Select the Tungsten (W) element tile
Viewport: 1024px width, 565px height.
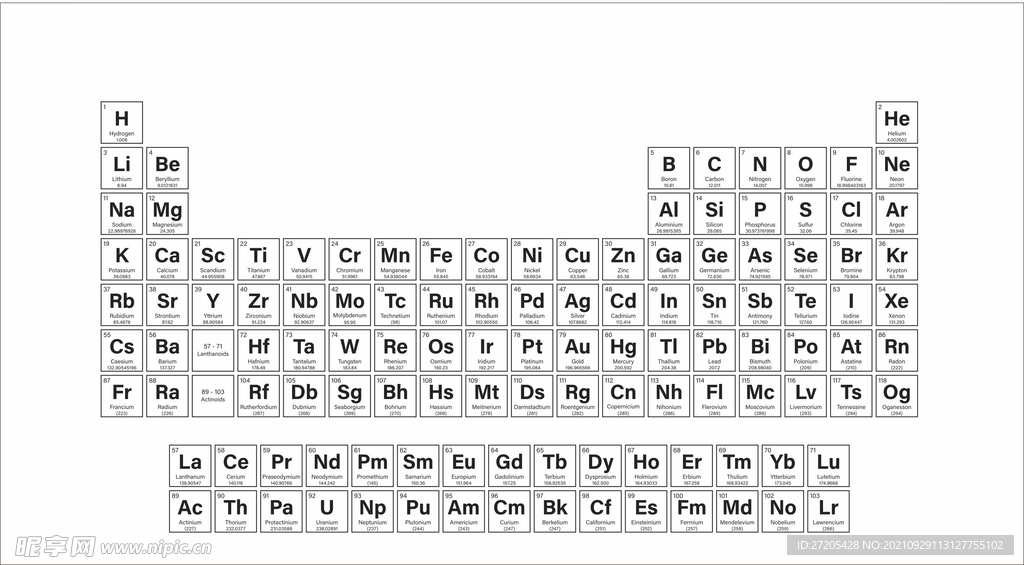click(x=350, y=350)
